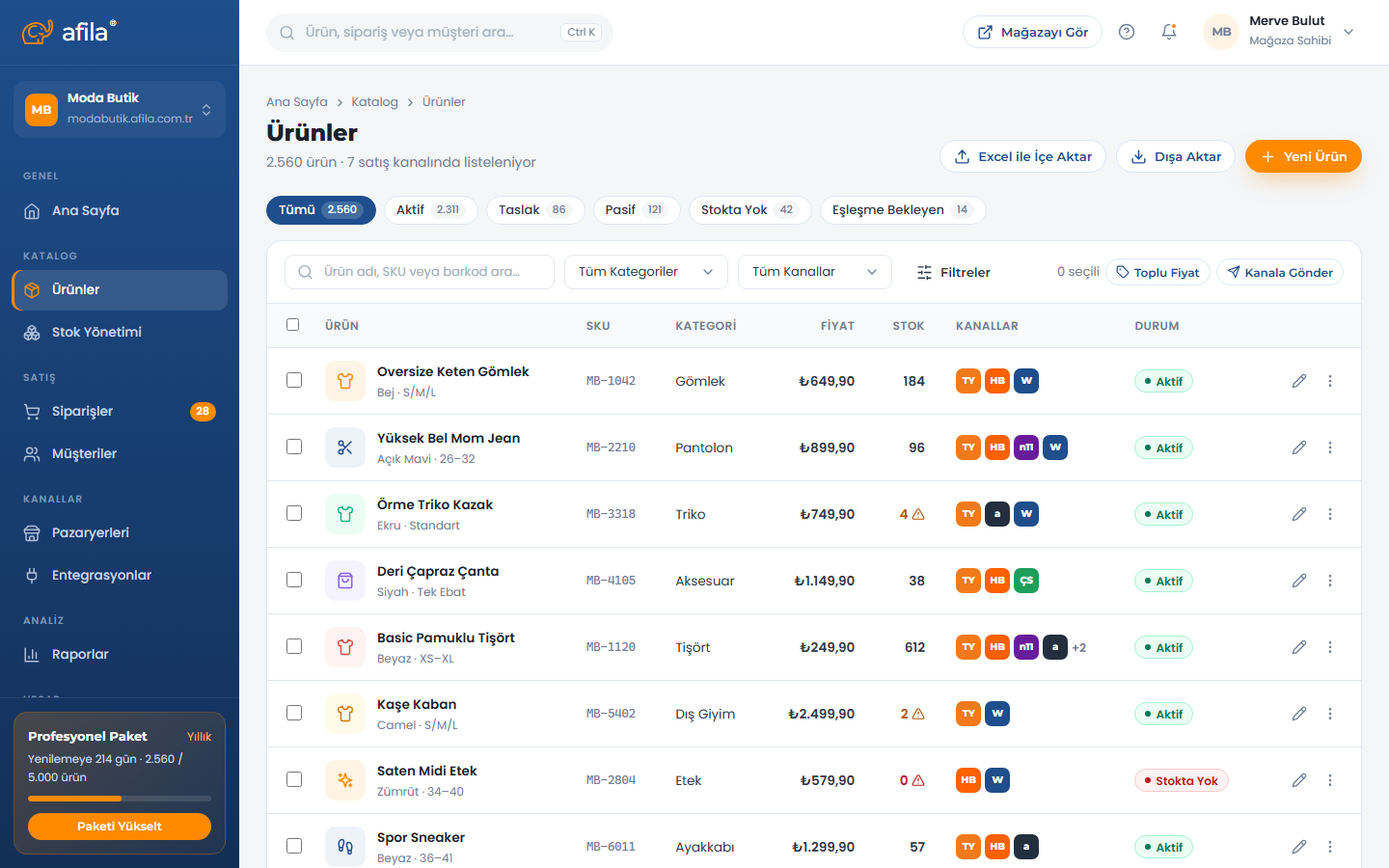The width and height of the screenshot is (1389, 868).
Task: Focus the product name, SKU or barcode search
Action: tap(420, 272)
